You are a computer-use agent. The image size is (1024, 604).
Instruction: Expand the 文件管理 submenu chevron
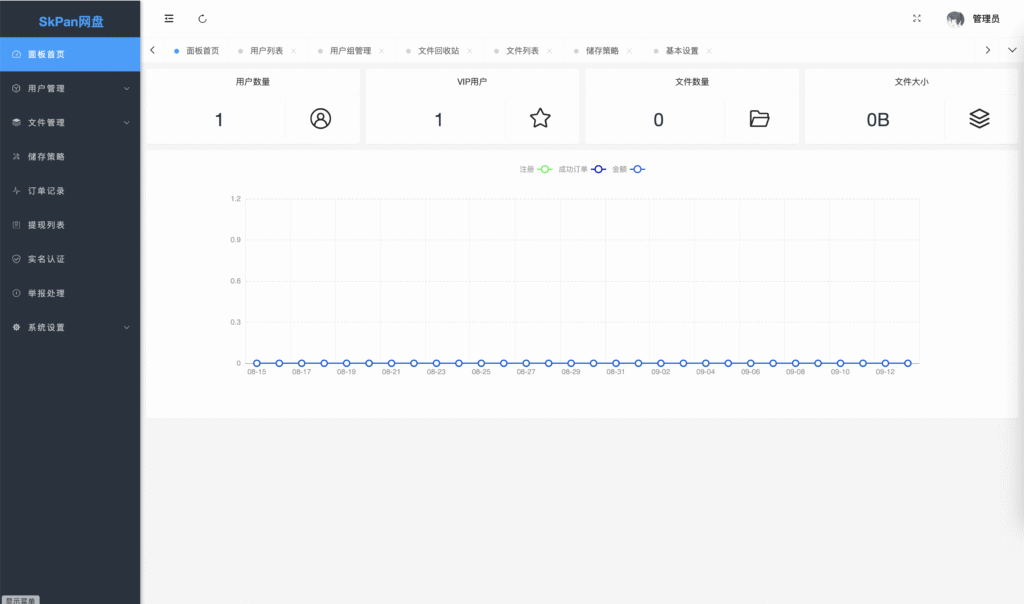point(127,123)
